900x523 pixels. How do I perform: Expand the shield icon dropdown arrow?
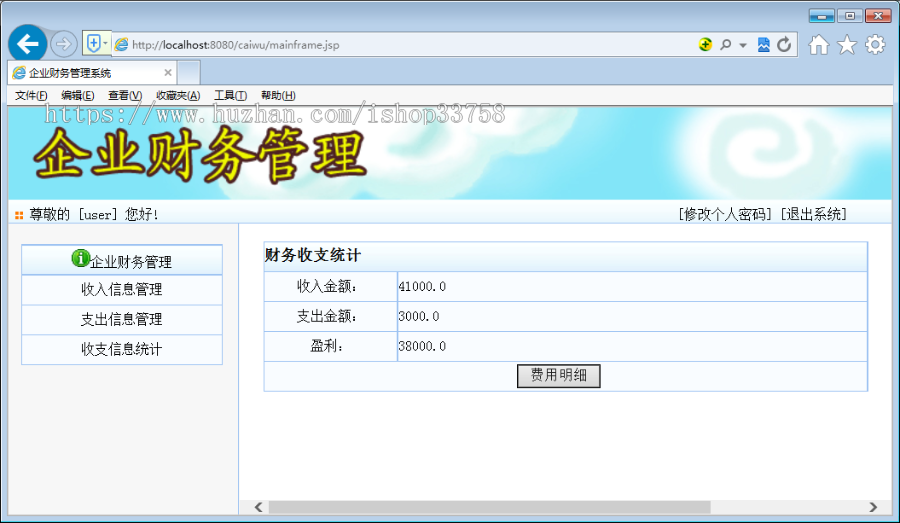(x=106, y=43)
